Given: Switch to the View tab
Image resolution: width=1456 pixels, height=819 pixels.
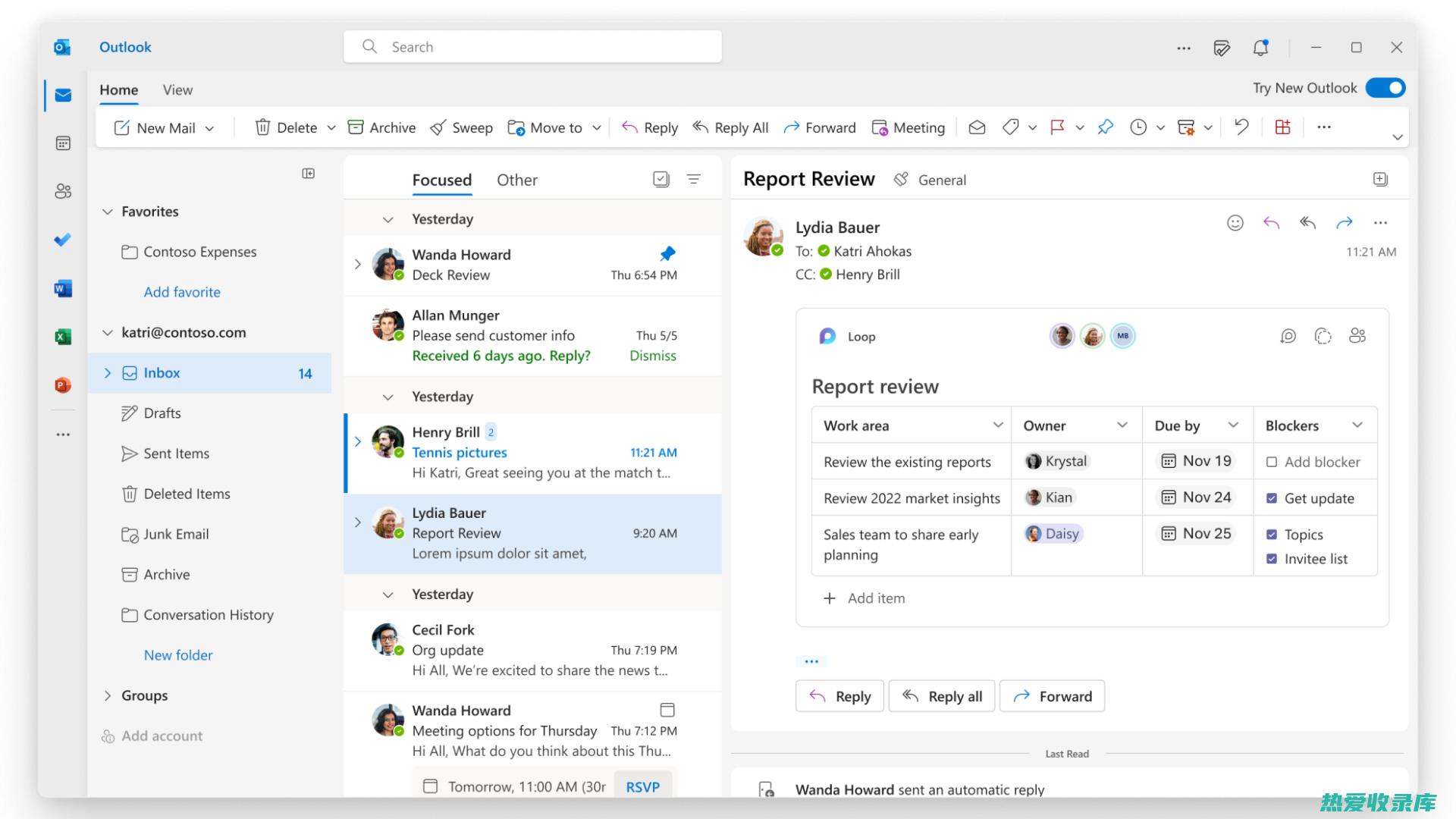Looking at the screenshot, I should click(x=177, y=90).
